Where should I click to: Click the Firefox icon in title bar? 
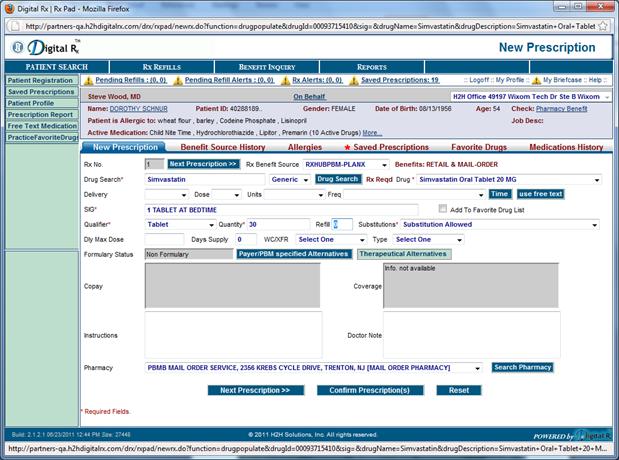[x=10, y=8]
